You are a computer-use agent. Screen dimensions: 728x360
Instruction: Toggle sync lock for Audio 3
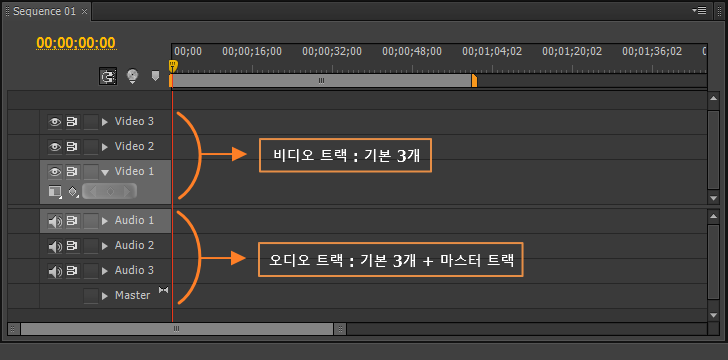[x=72, y=271]
